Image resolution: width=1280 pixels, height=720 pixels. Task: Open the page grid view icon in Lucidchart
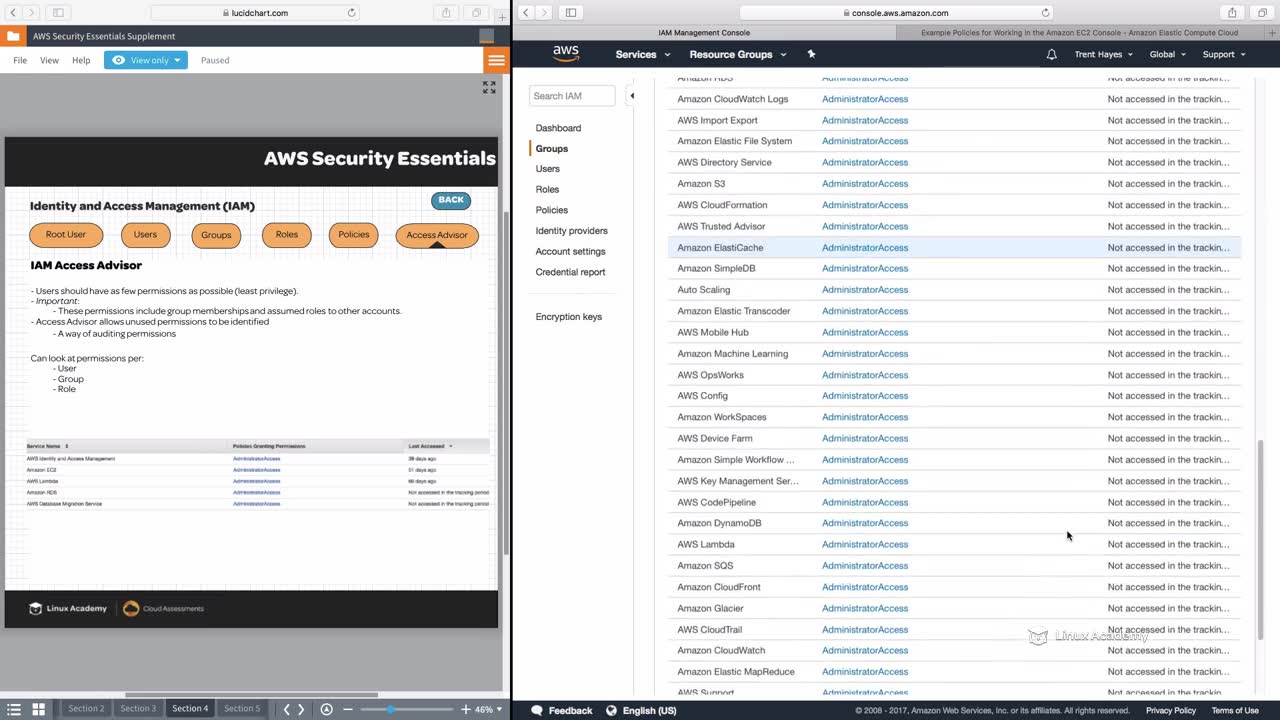[x=38, y=709]
